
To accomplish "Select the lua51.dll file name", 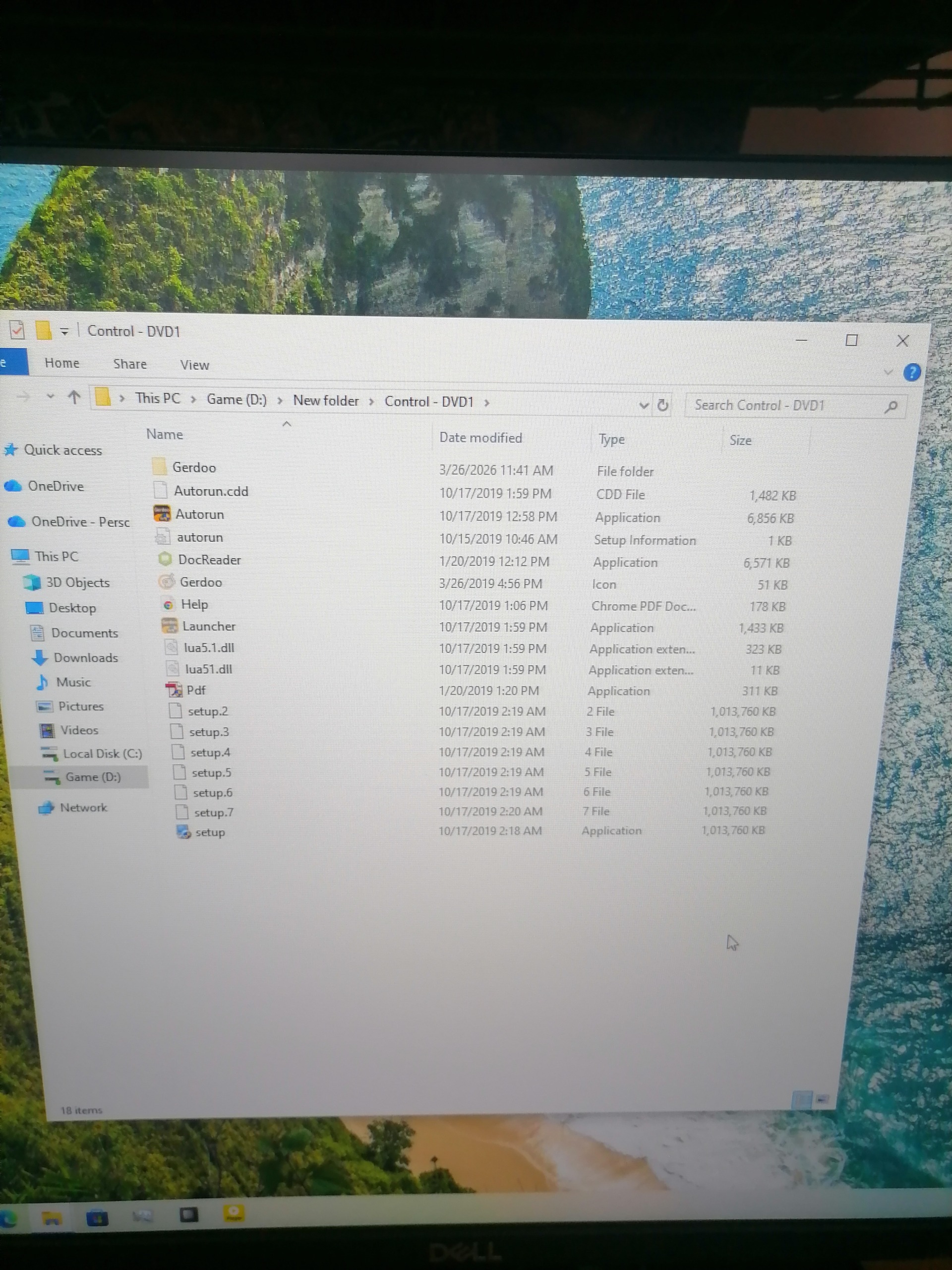I will (x=209, y=669).
